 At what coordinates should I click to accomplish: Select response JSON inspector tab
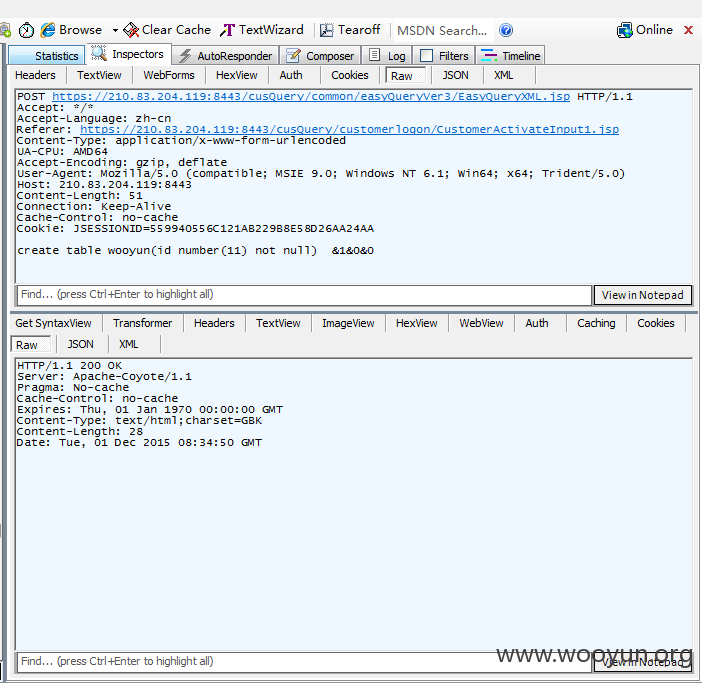(x=81, y=344)
